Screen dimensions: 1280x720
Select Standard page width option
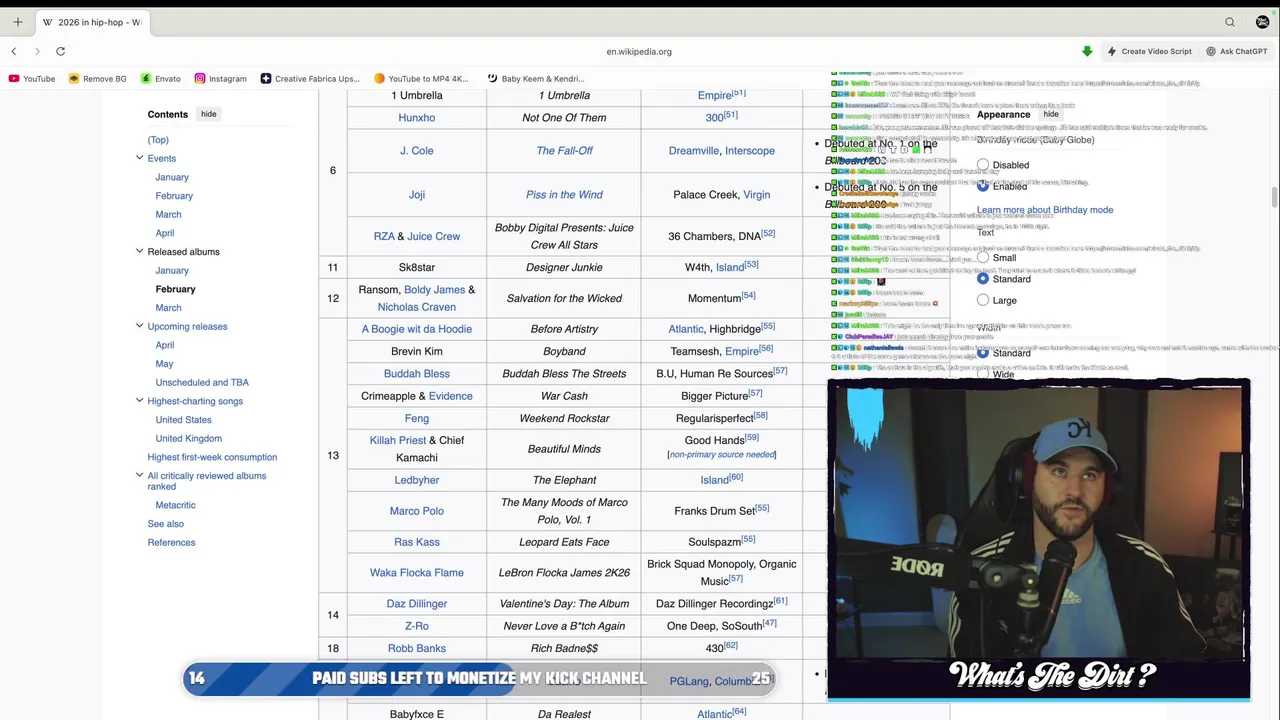pyautogui.click(x=983, y=353)
